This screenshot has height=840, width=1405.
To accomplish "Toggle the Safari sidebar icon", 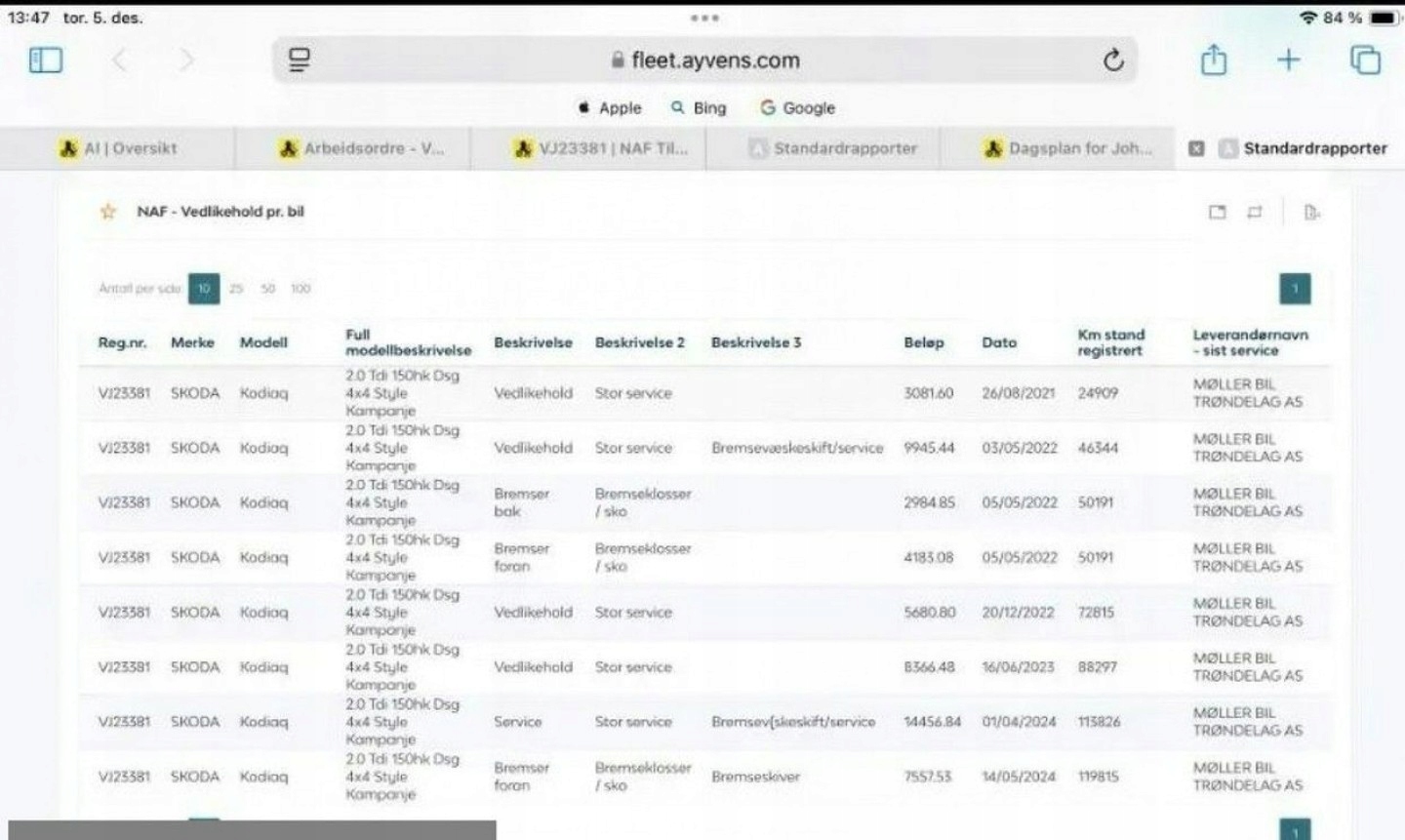I will [46, 60].
